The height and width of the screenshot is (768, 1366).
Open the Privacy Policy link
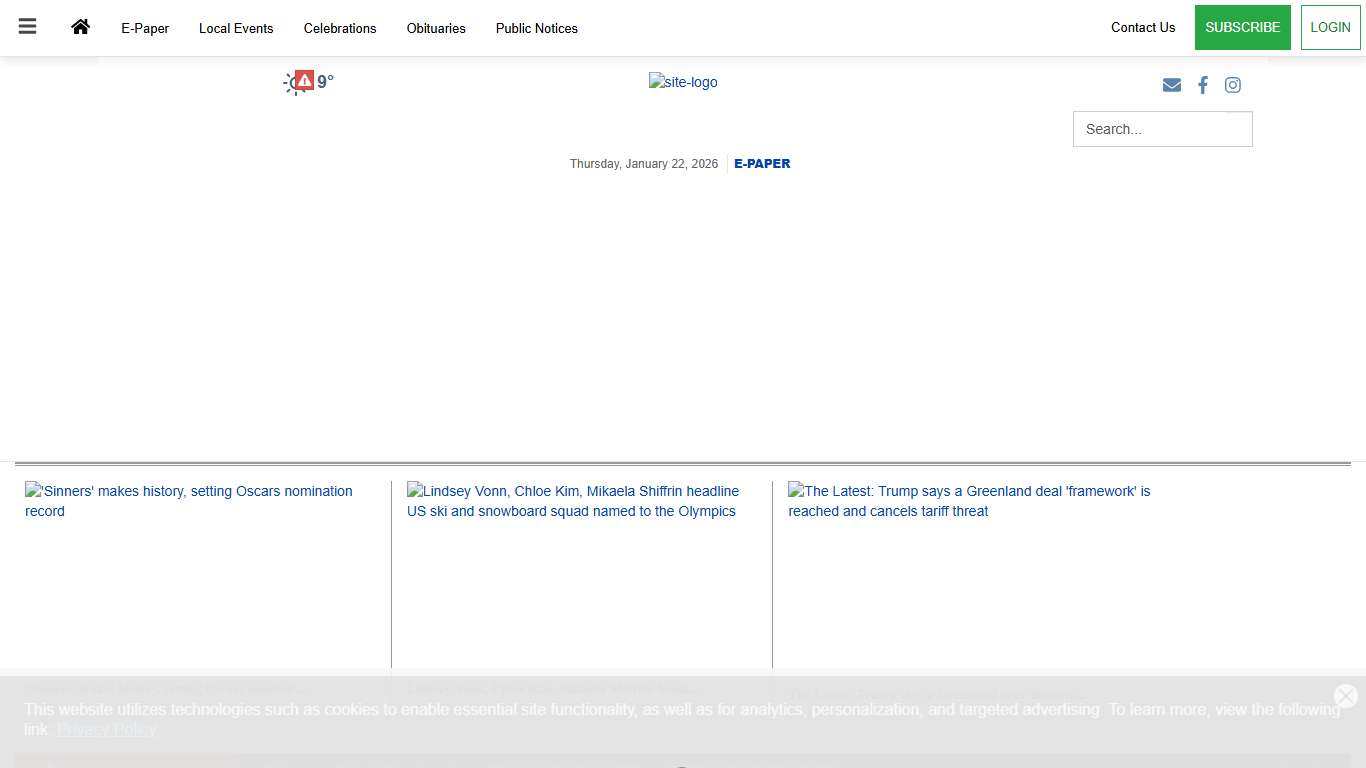pyautogui.click(x=105, y=729)
